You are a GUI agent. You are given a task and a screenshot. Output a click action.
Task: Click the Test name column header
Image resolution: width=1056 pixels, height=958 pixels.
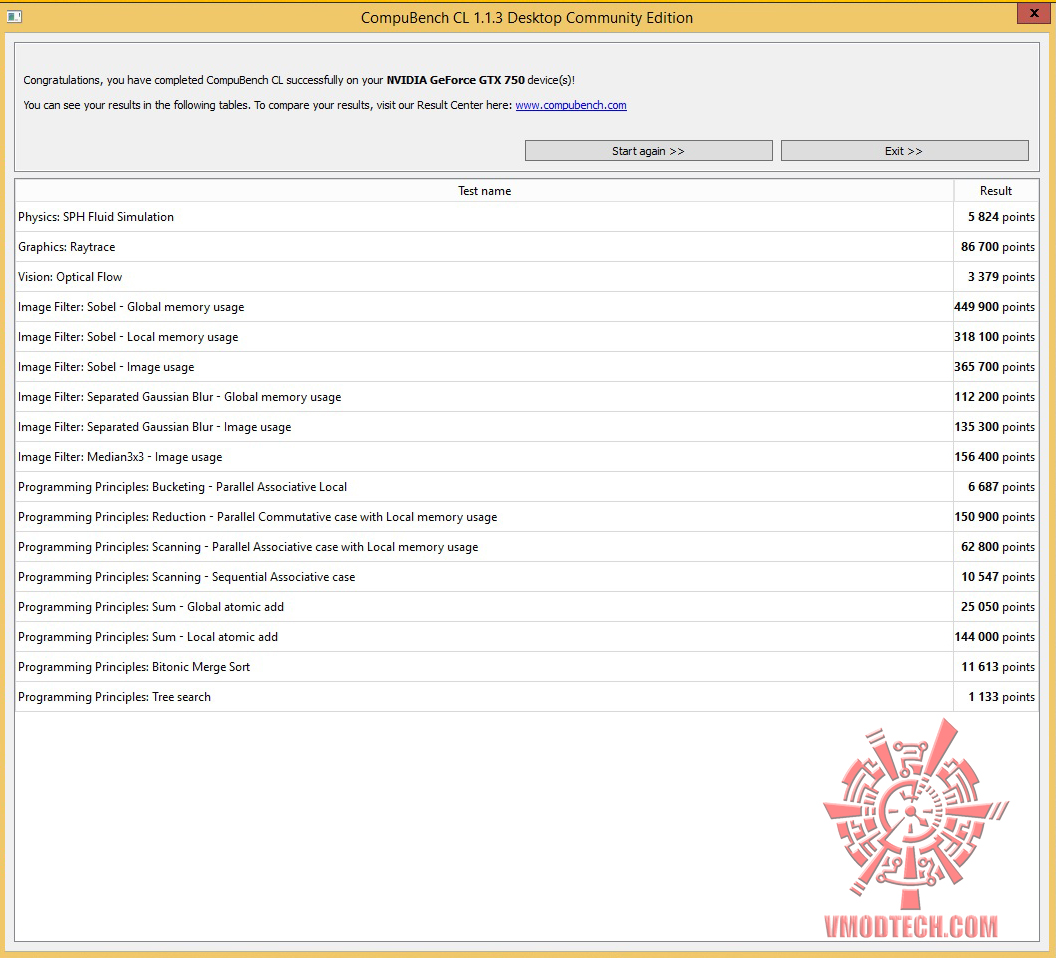(x=484, y=191)
